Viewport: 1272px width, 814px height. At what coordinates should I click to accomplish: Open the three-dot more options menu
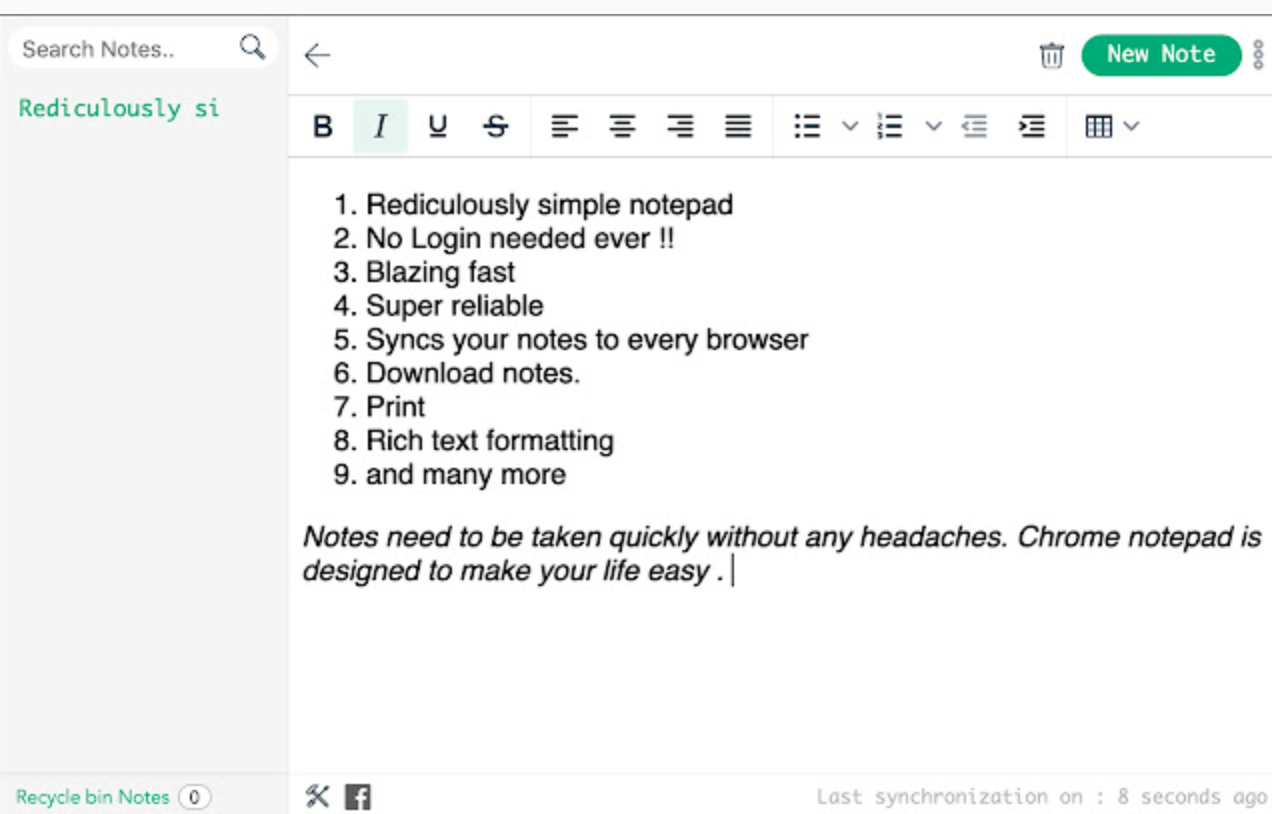click(1258, 55)
